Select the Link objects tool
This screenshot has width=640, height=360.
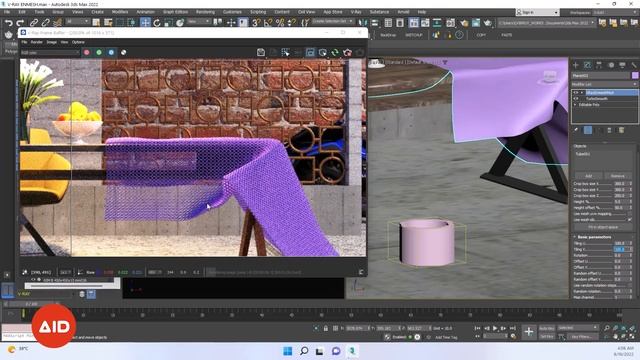pos(34,22)
